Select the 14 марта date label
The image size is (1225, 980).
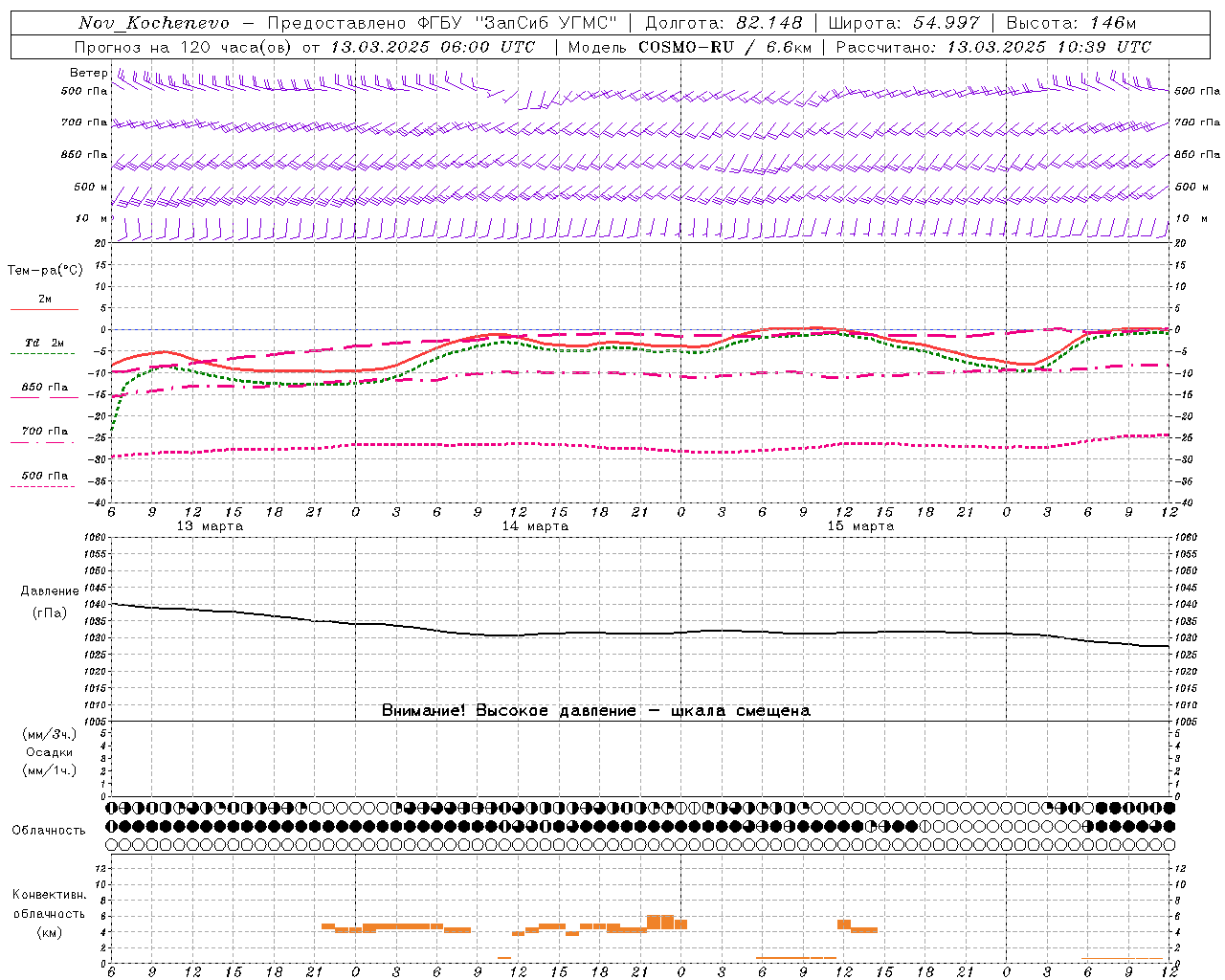pyautogui.click(x=535, y=526)
